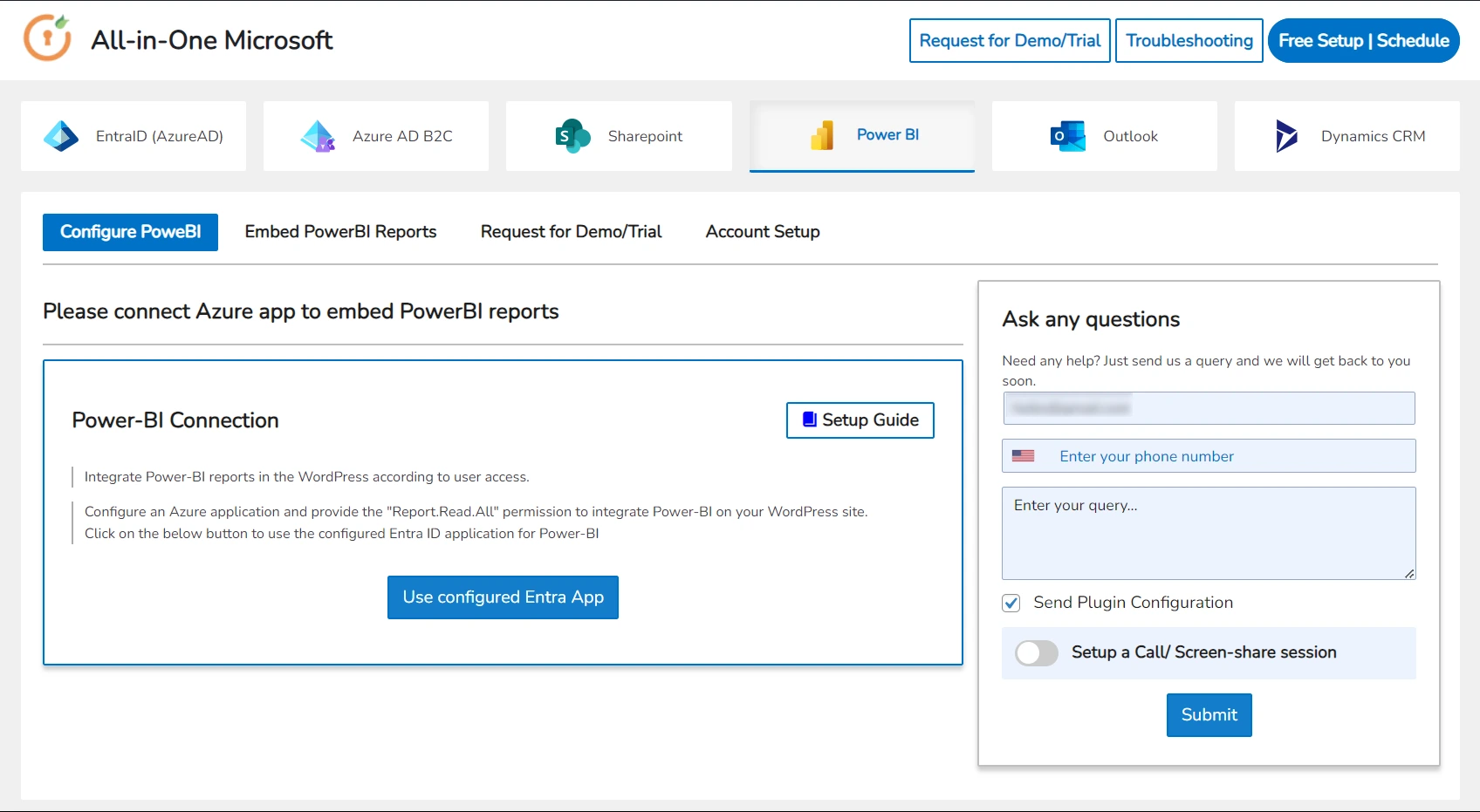Click Request for Demo/Trial header button
The height and width of the screenshot is (812, 1480).
point(1010,41)
